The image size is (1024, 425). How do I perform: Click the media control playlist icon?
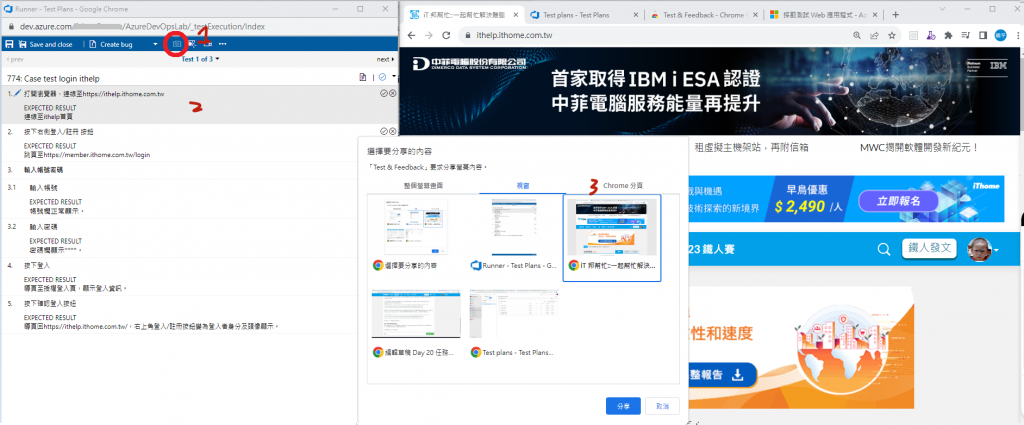point(966,35)
